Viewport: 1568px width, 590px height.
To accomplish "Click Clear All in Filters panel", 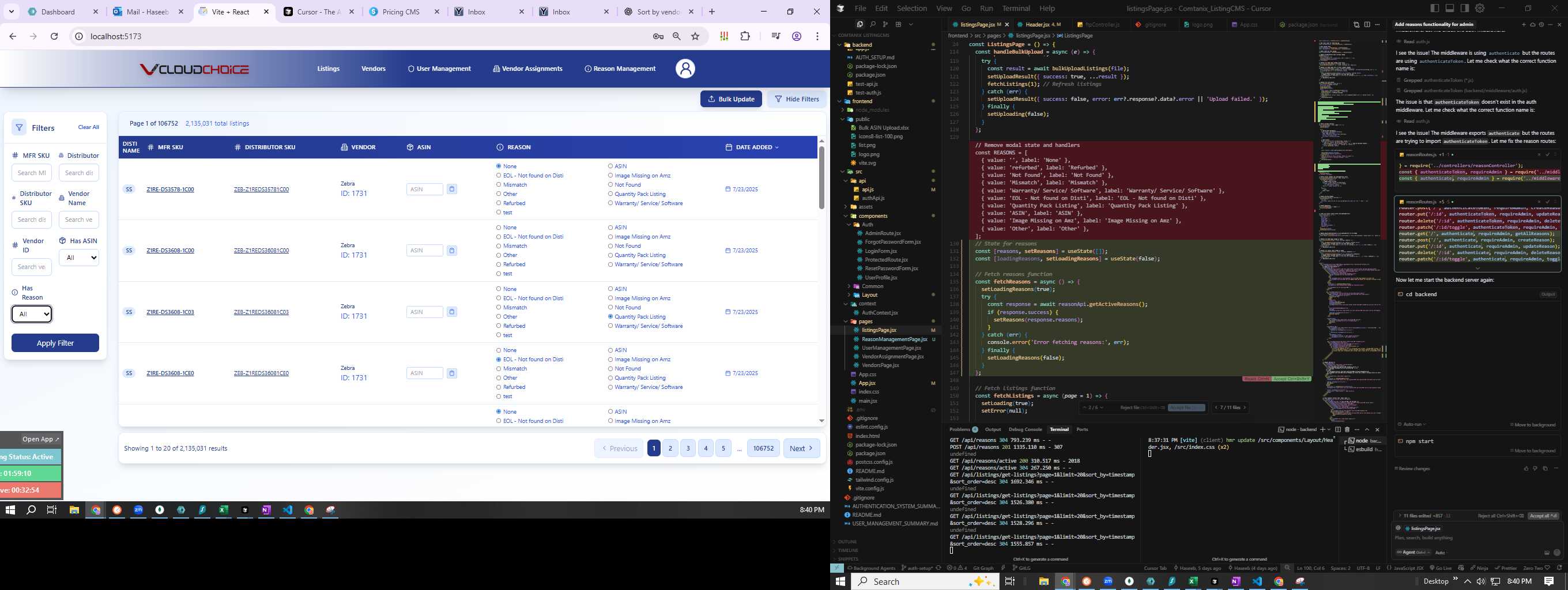I will click(x=88, y=127).
